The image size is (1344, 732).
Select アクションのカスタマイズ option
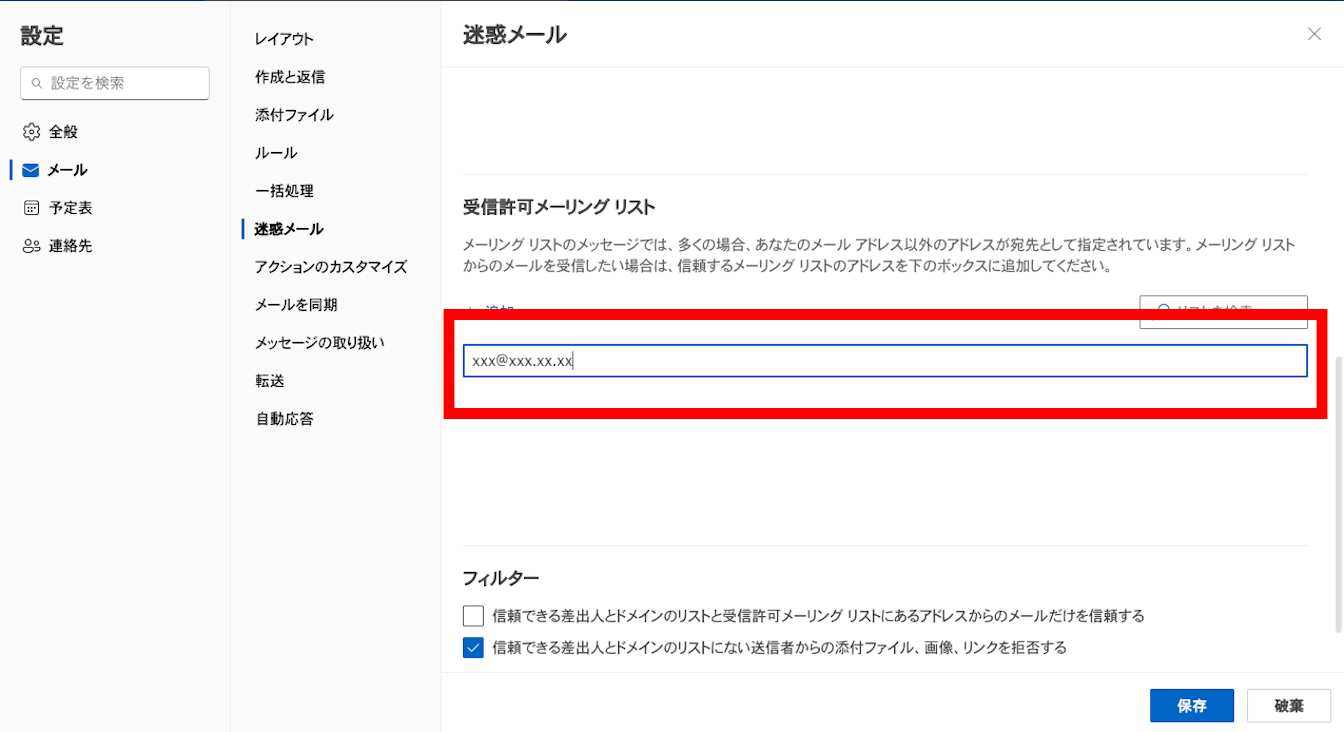(330, 267)
